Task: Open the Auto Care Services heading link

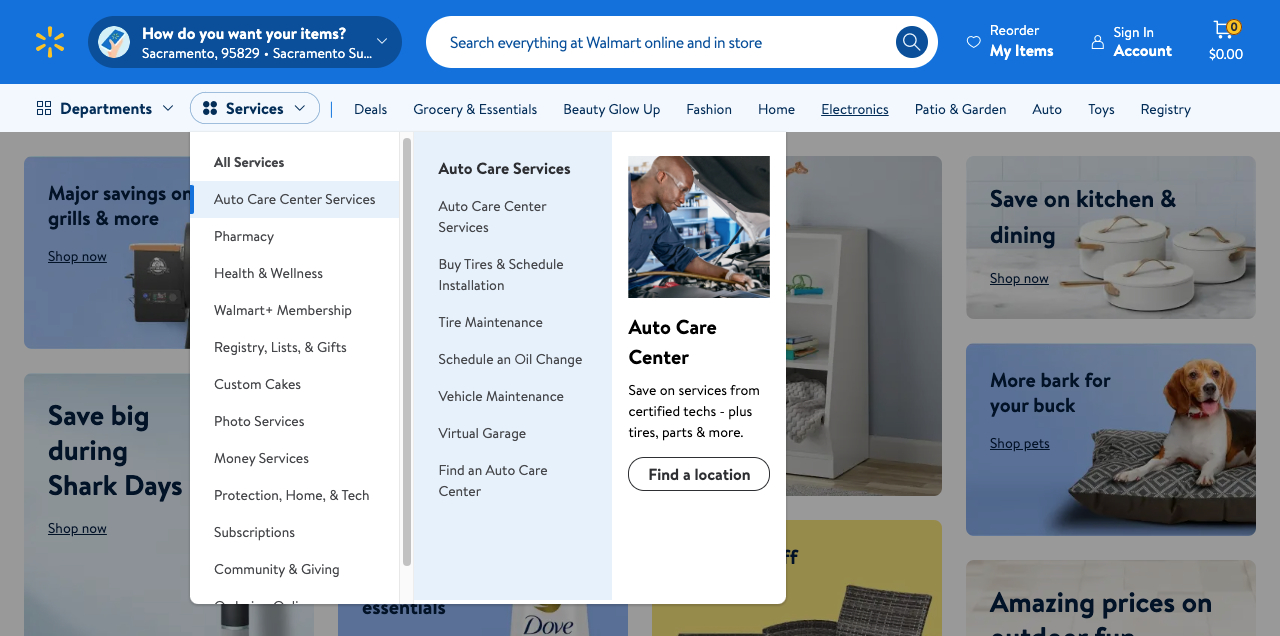Action: pyautogui.click(x=504, y=168)
